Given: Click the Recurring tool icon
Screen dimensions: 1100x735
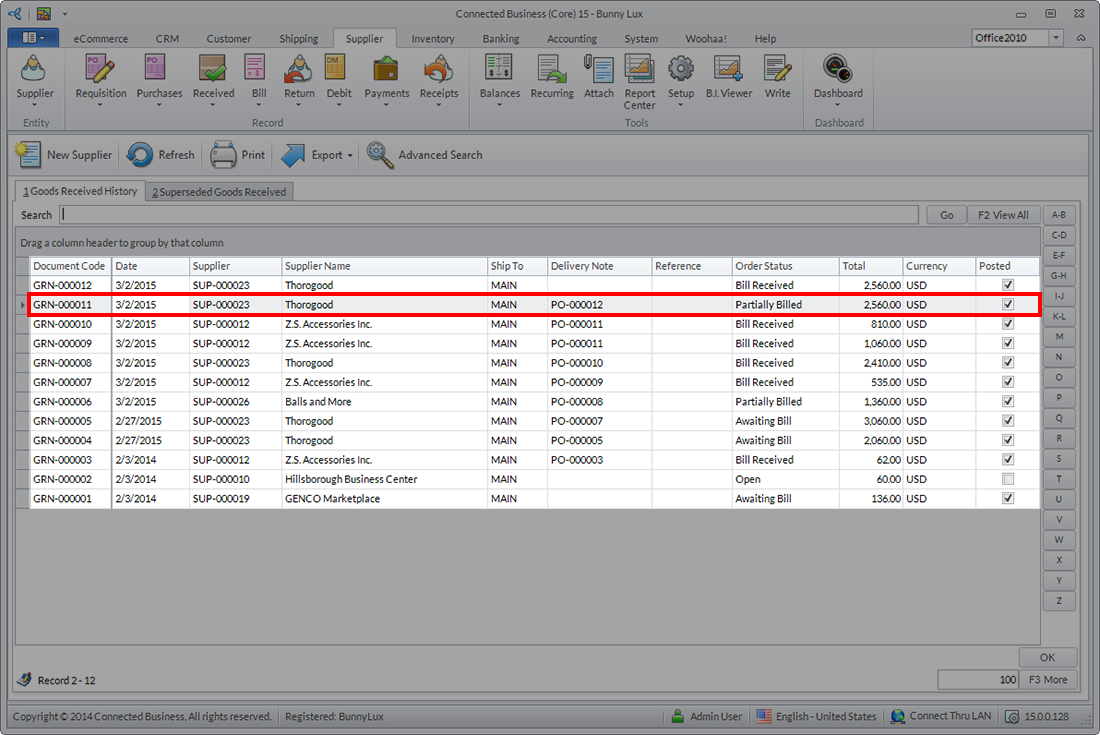Looking at the screenshot, I should 551,69.
